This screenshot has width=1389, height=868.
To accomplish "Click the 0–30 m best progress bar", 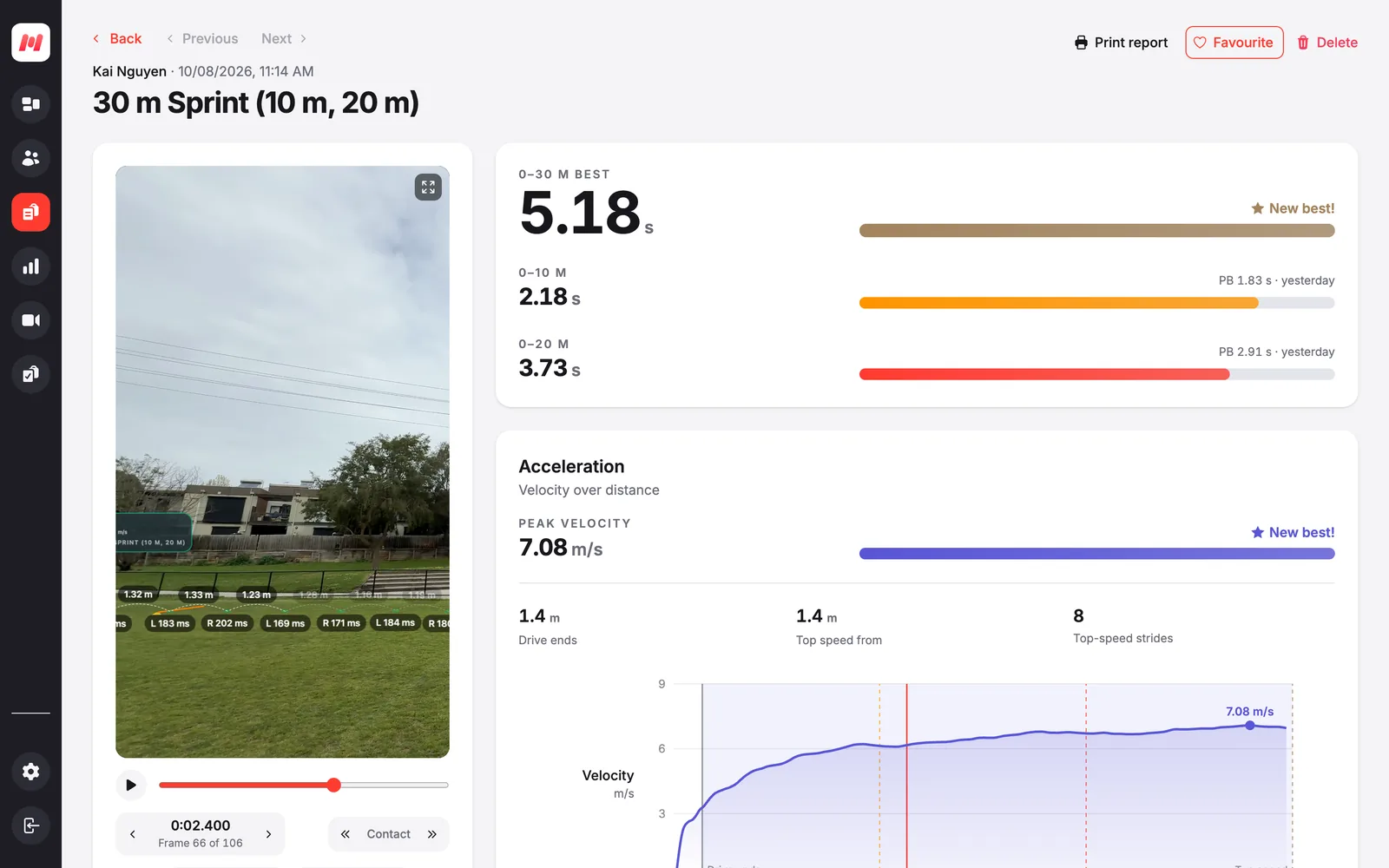I will click(x=1096, y=231).
